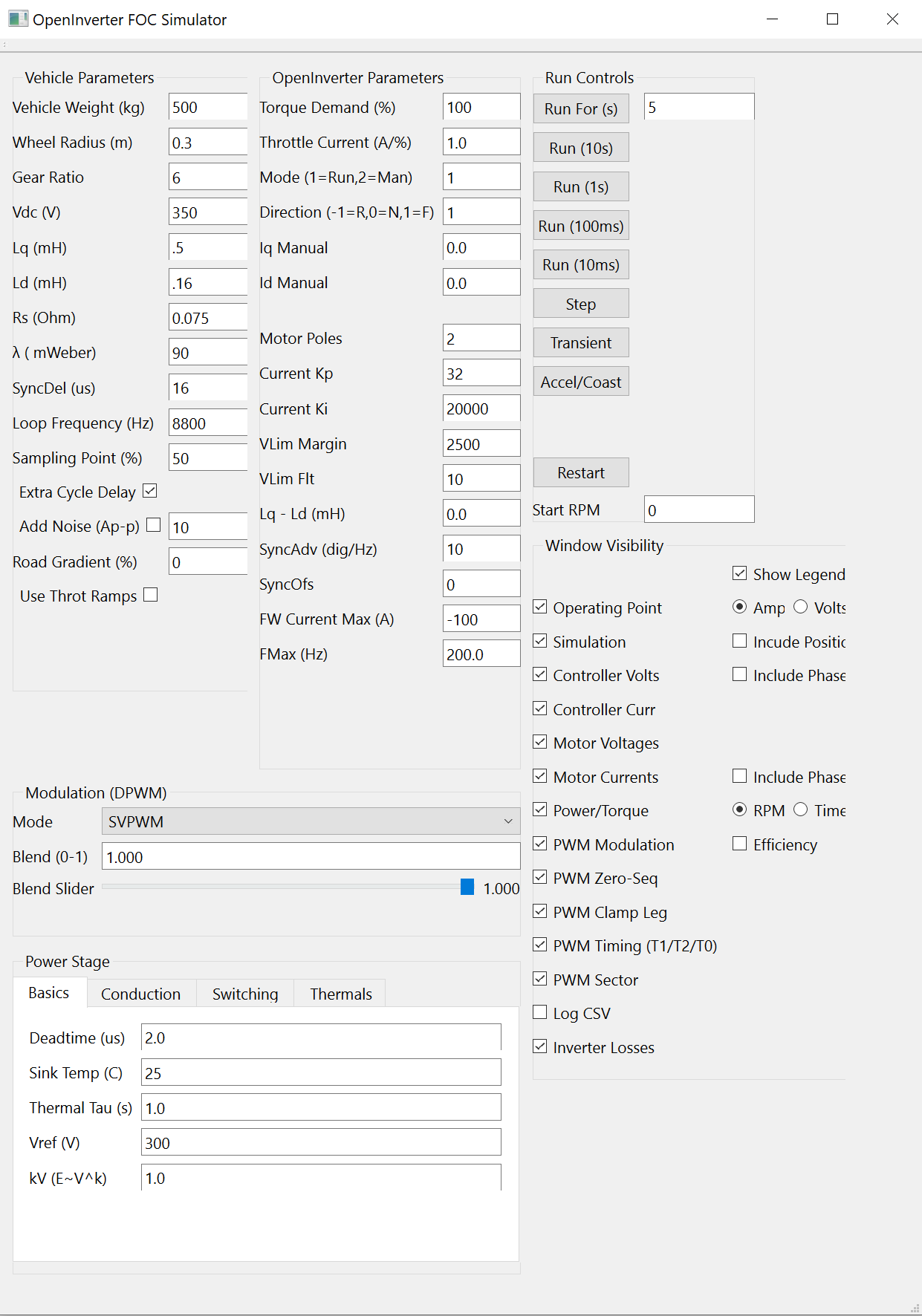
Task: Select the Volts radio button
Action: [800, 607]
